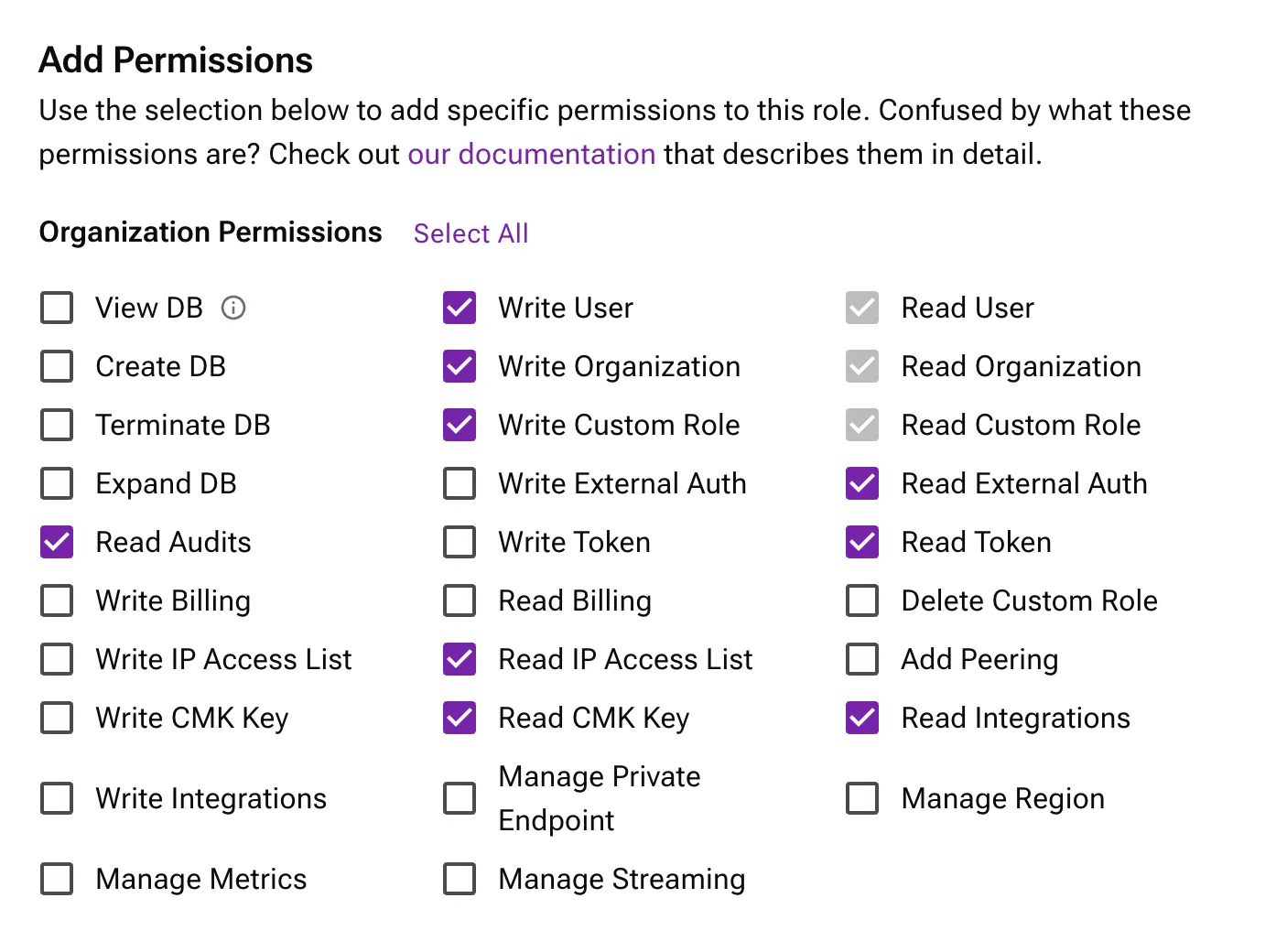
Task: Enable Write External Auth checkbox
Action: 460,483
